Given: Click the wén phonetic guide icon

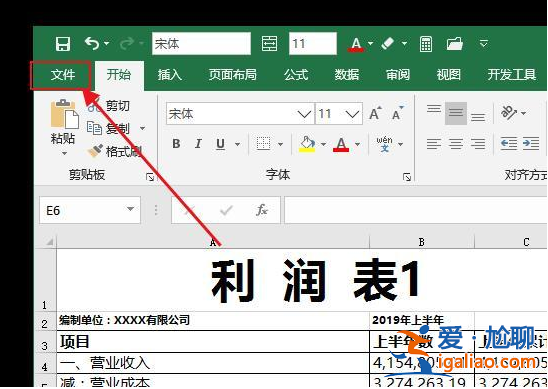Looking at the screenshot, I should click(384, 144).
